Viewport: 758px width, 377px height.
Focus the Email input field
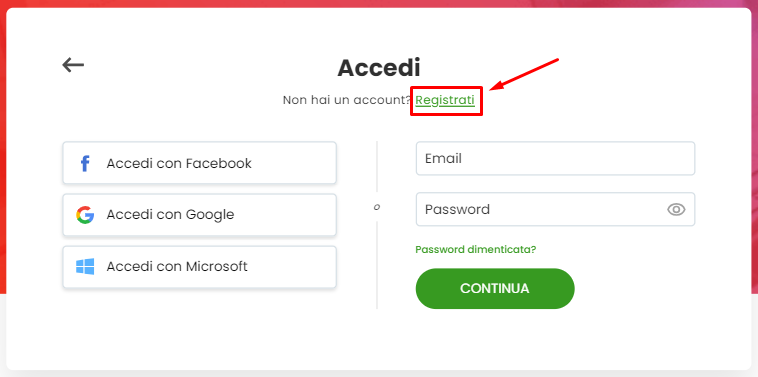tap(555, 159)
